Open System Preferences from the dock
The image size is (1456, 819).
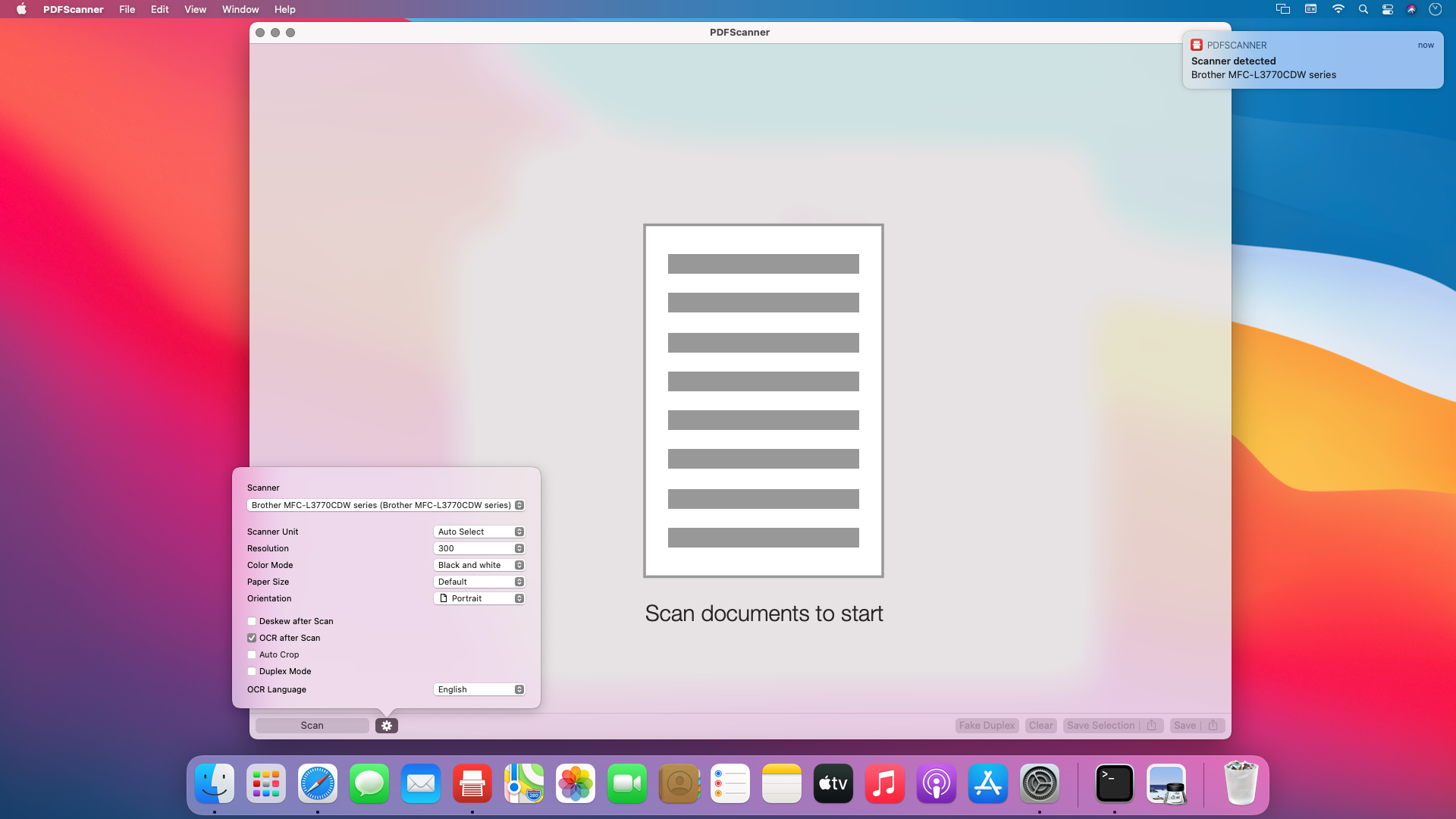click(1040, 783)
